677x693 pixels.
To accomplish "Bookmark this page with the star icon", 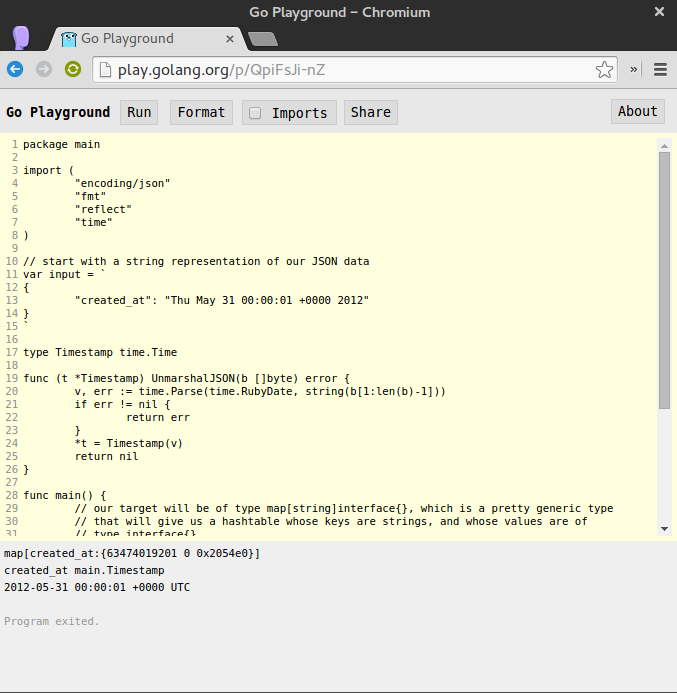I will coord(604,70).
